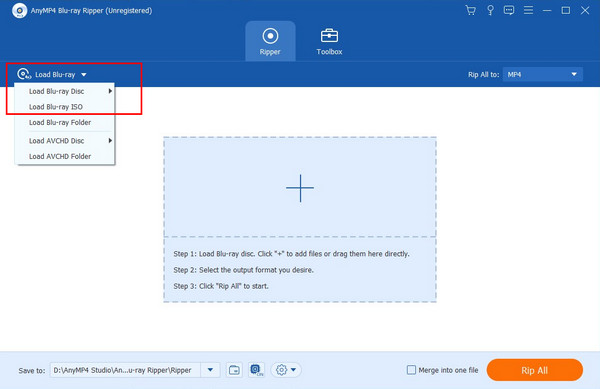Screen dimensions: 600x389
Task: Expand the Load AVCHD Disc submenu arrow
Action: tap(110, 141)
